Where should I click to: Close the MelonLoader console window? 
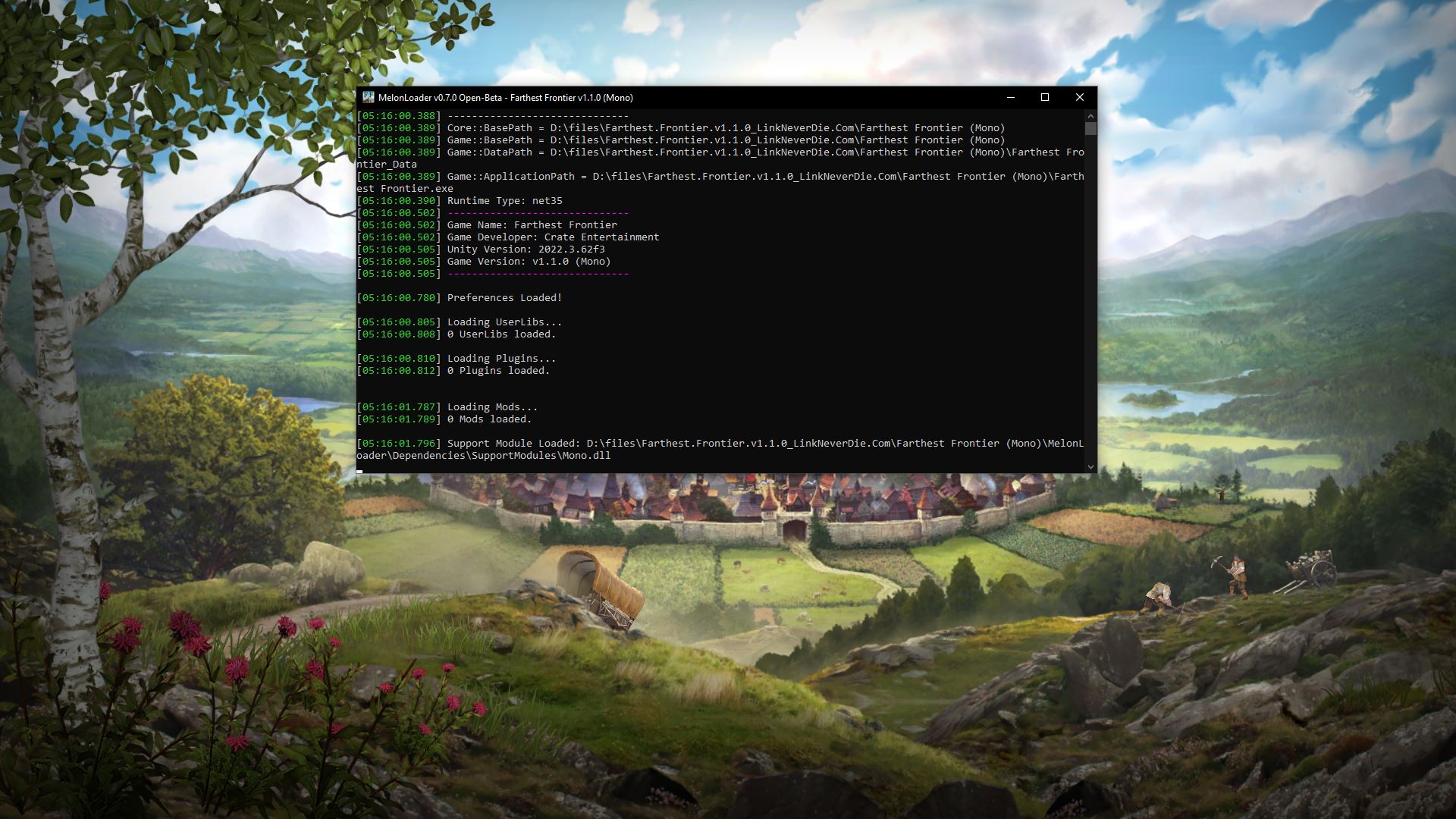(x=1080, y=97)
